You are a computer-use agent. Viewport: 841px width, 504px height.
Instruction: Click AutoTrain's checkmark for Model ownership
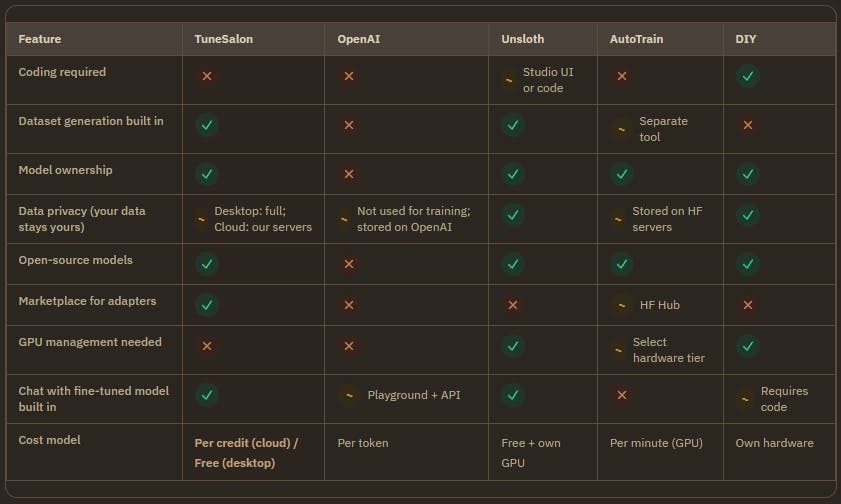tap(622, 174)
